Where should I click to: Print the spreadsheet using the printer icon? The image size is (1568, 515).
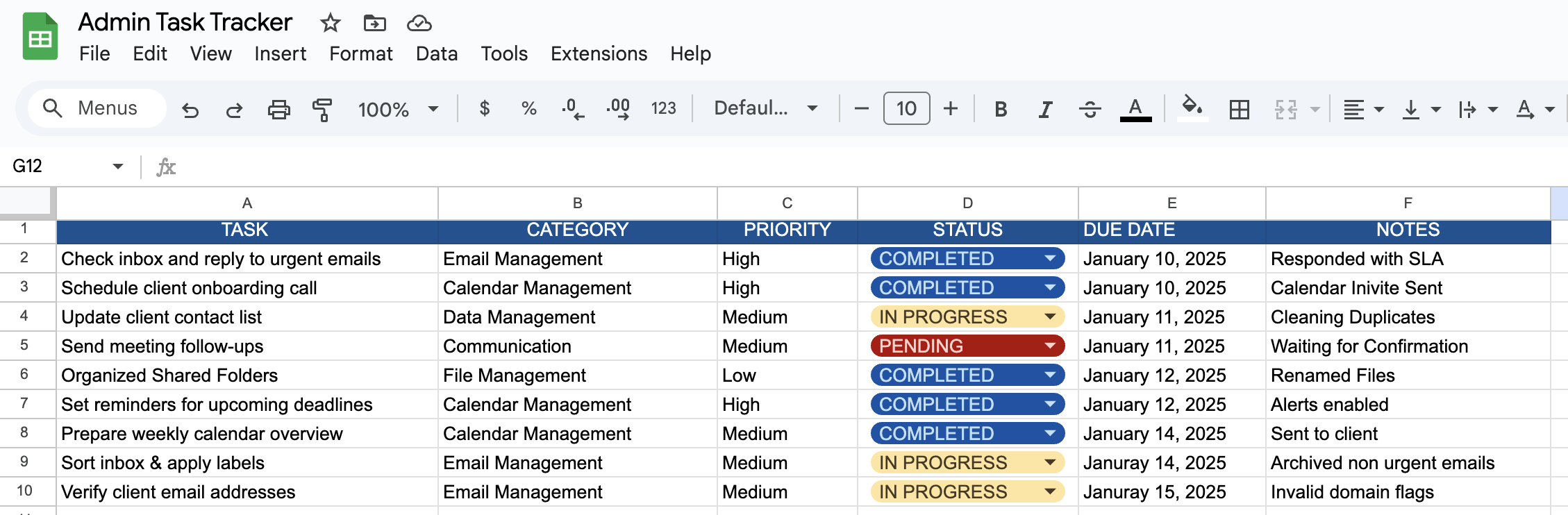(278, 109)
